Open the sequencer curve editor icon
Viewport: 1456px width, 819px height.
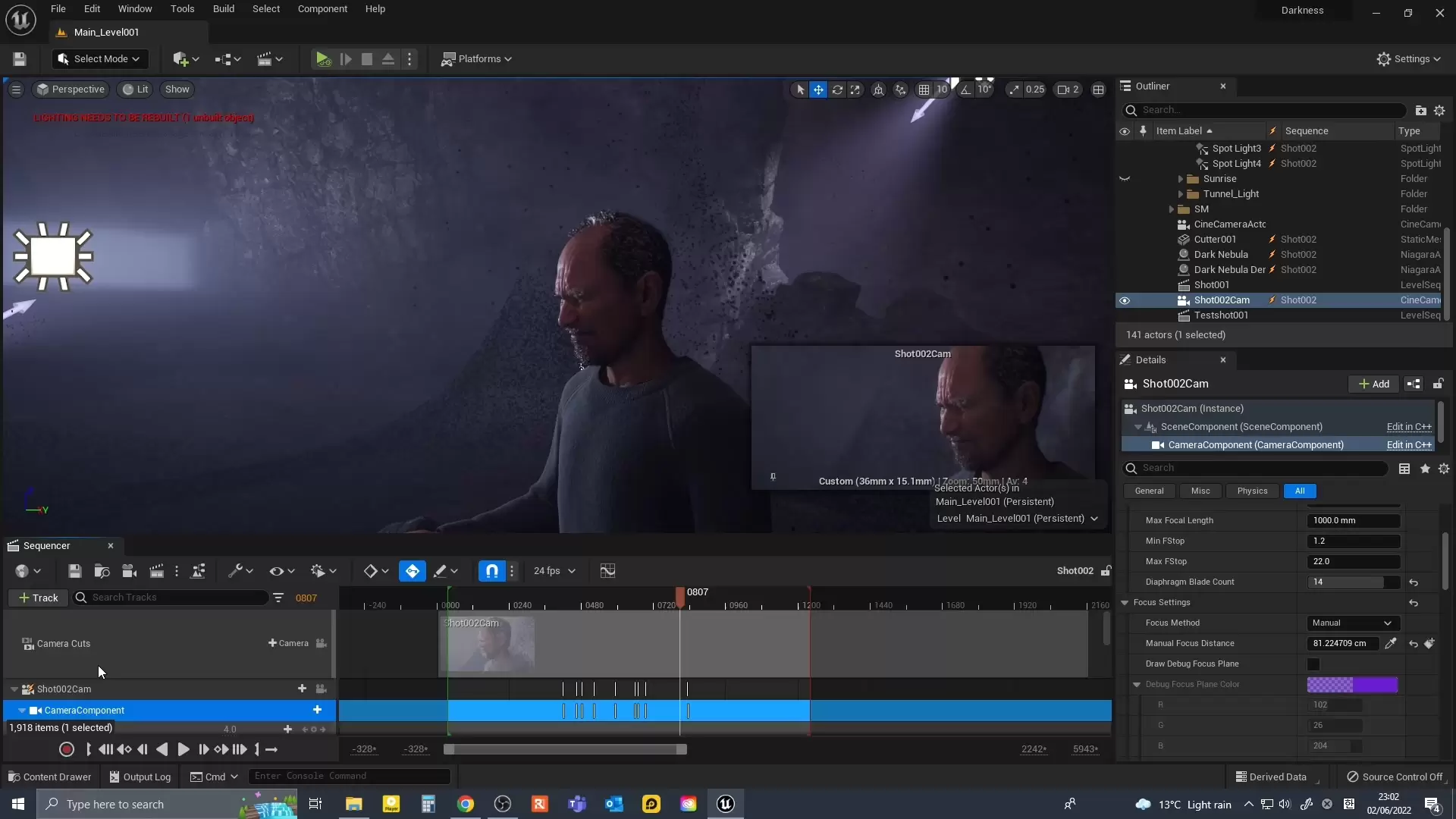[x=607, y=571]
